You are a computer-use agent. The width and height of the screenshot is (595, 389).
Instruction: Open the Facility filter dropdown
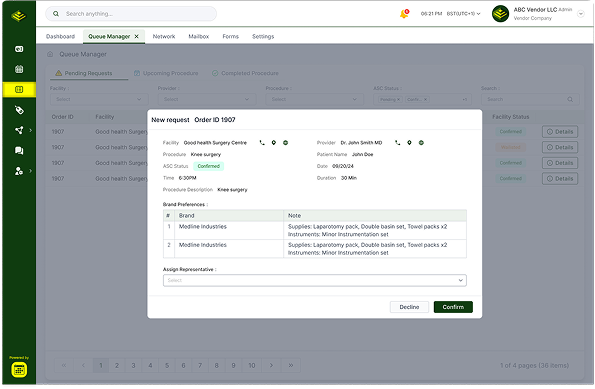[x=99, y=99]
